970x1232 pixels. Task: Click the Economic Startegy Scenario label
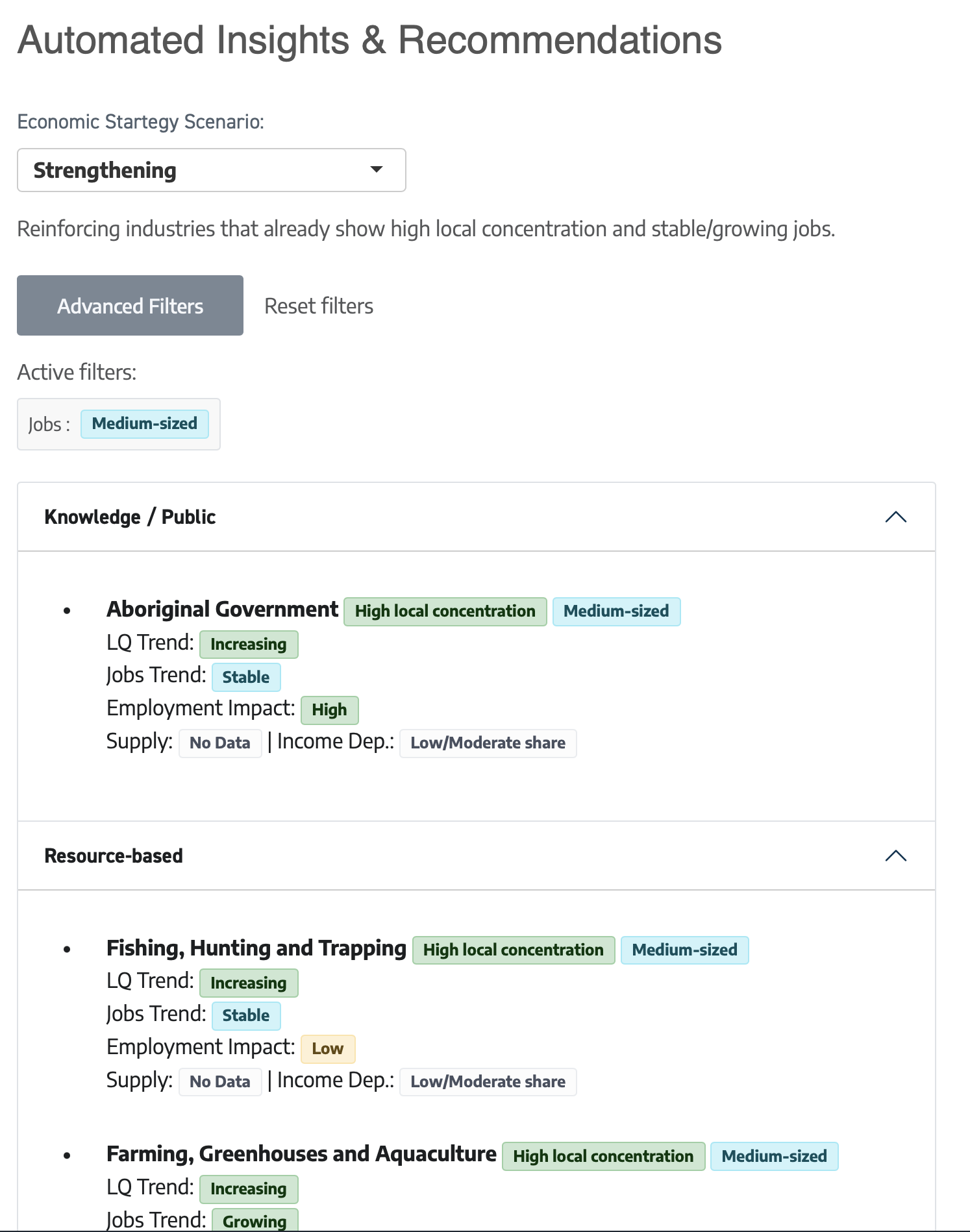(141, 122)
